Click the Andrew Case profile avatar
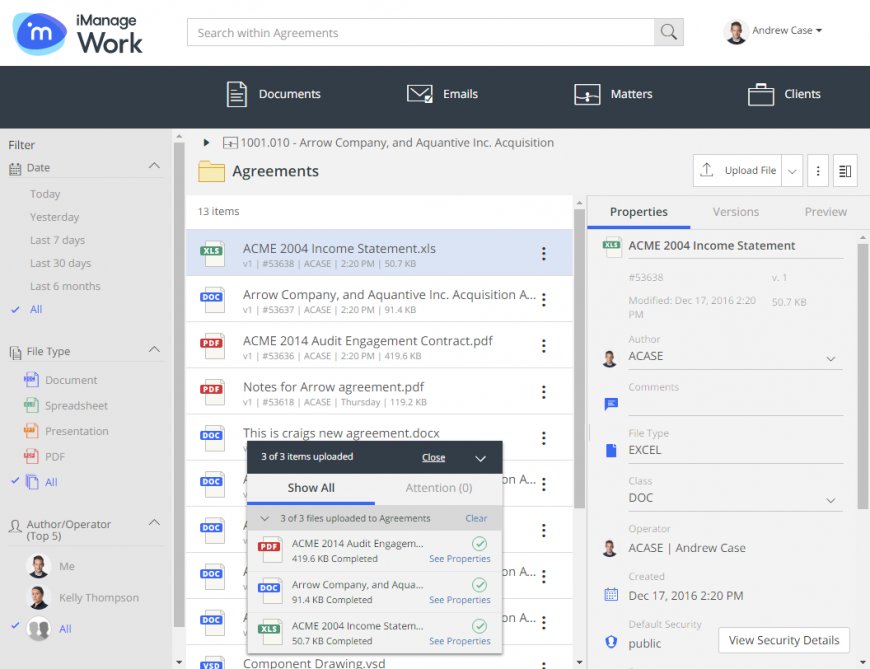Image resolution: width=870 pixels, height=669 pixels. (x=736, y=32)
